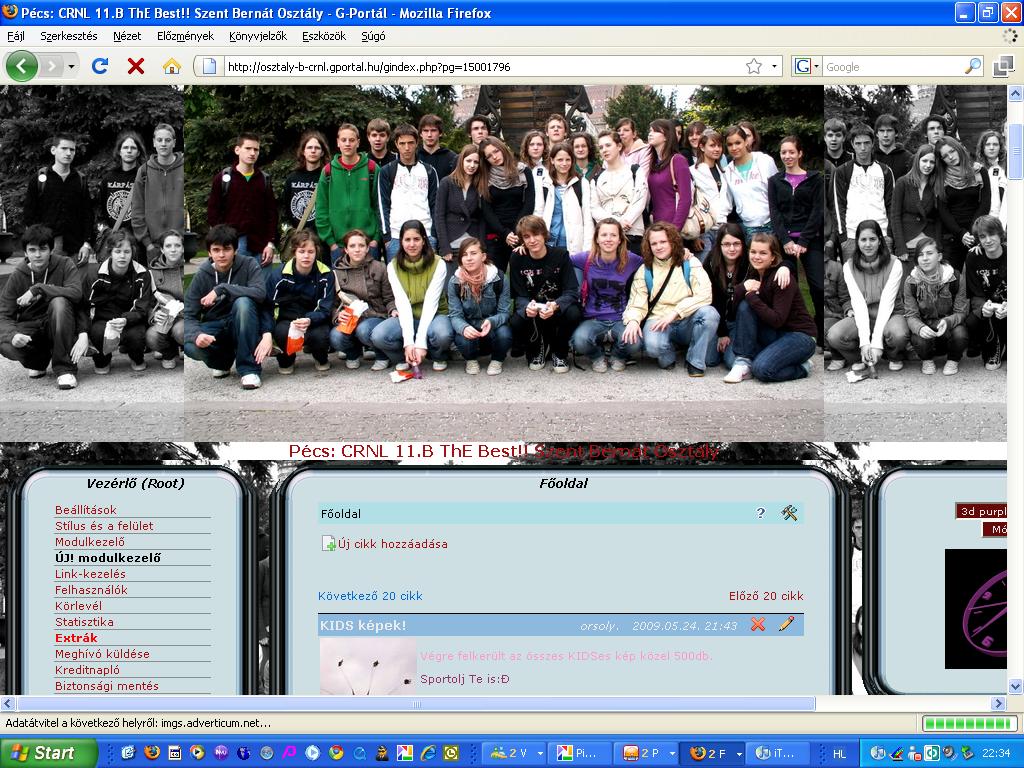Open the help question mark in the Főoldal bar
This screenshot has width=1024, height=768.
(760, 513)
